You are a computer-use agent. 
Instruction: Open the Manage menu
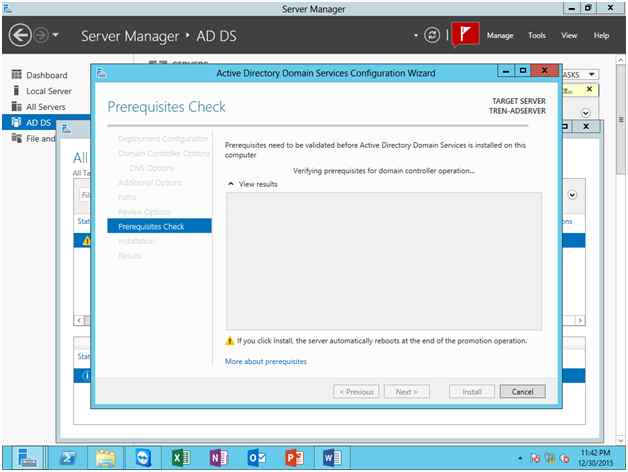[500, 35]
